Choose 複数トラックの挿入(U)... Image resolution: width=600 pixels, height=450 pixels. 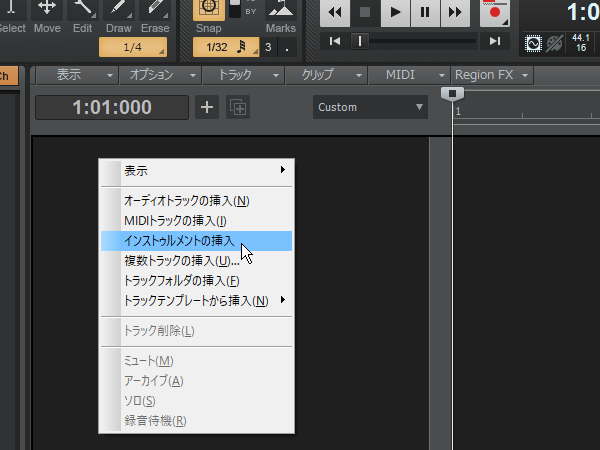tap(196, 261)
